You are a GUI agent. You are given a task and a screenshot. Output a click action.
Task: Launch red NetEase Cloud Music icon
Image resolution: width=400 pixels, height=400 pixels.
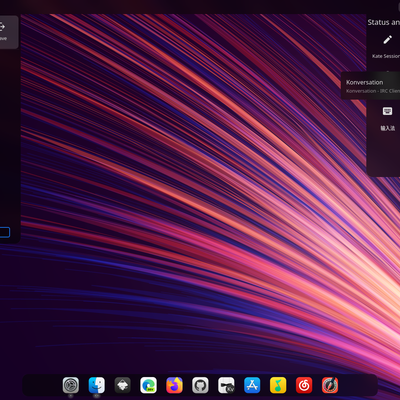[x=304, y=385]
